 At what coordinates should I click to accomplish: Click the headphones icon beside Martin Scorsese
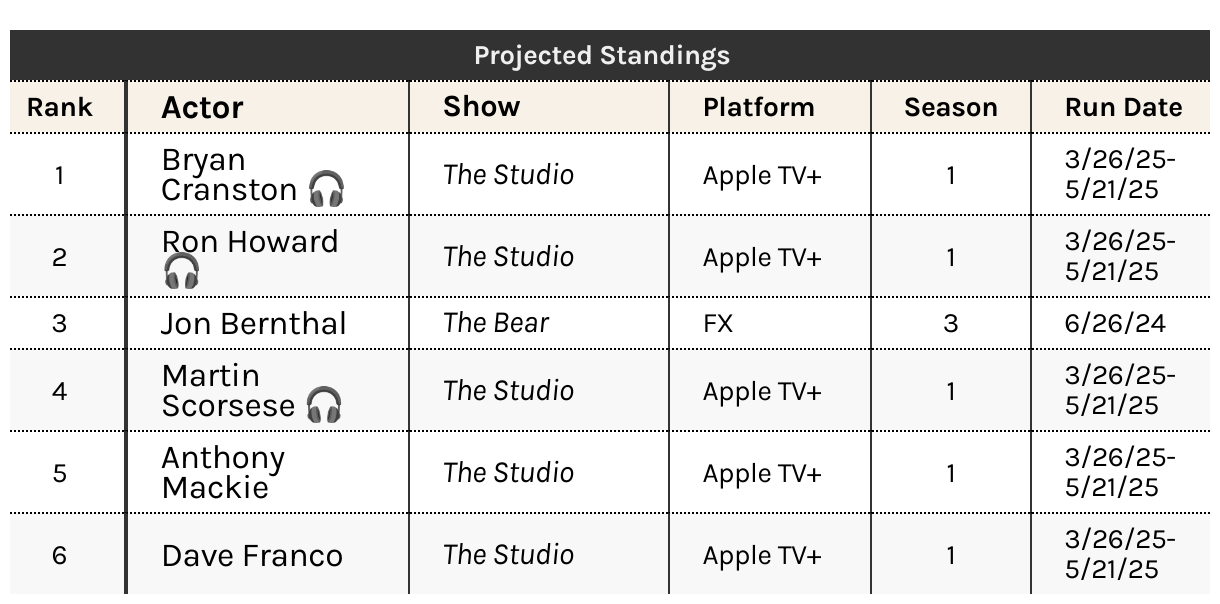324,405
